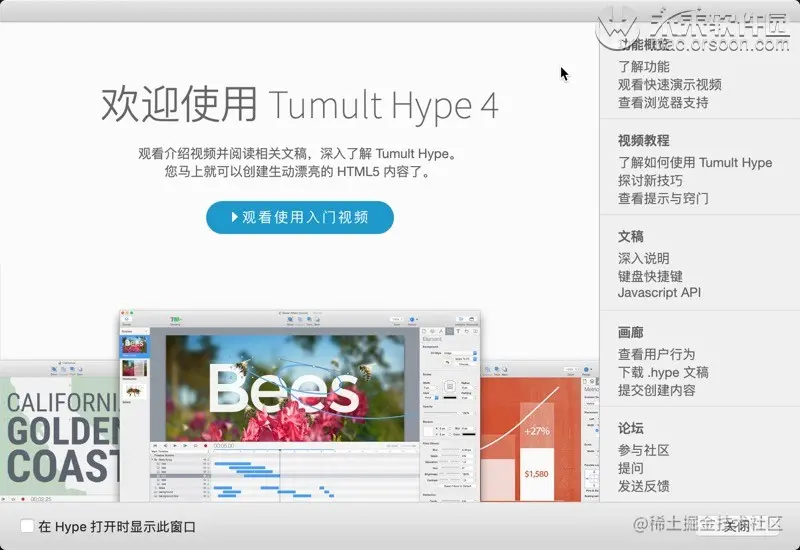This screenshot has height=550, width=800.
Task: Click the 查看提示与窍门 link
Action: tap(663, 198)
